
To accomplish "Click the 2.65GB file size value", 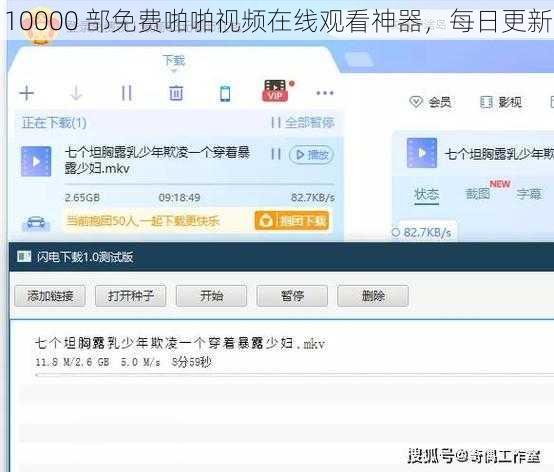I will tap(82, 197).
